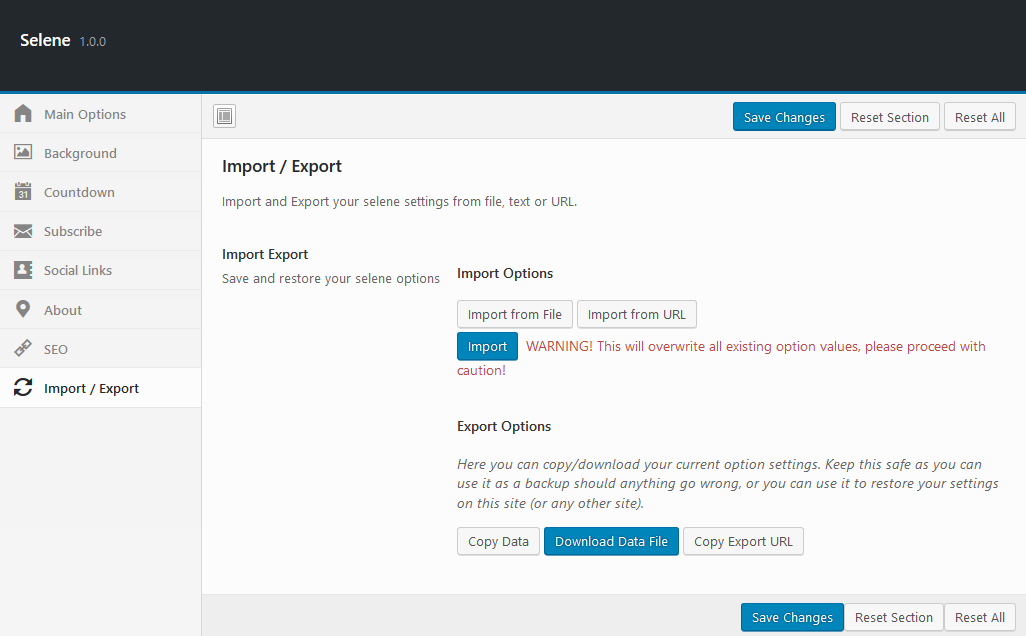Select Import from URL option

(x=637, y=314)
